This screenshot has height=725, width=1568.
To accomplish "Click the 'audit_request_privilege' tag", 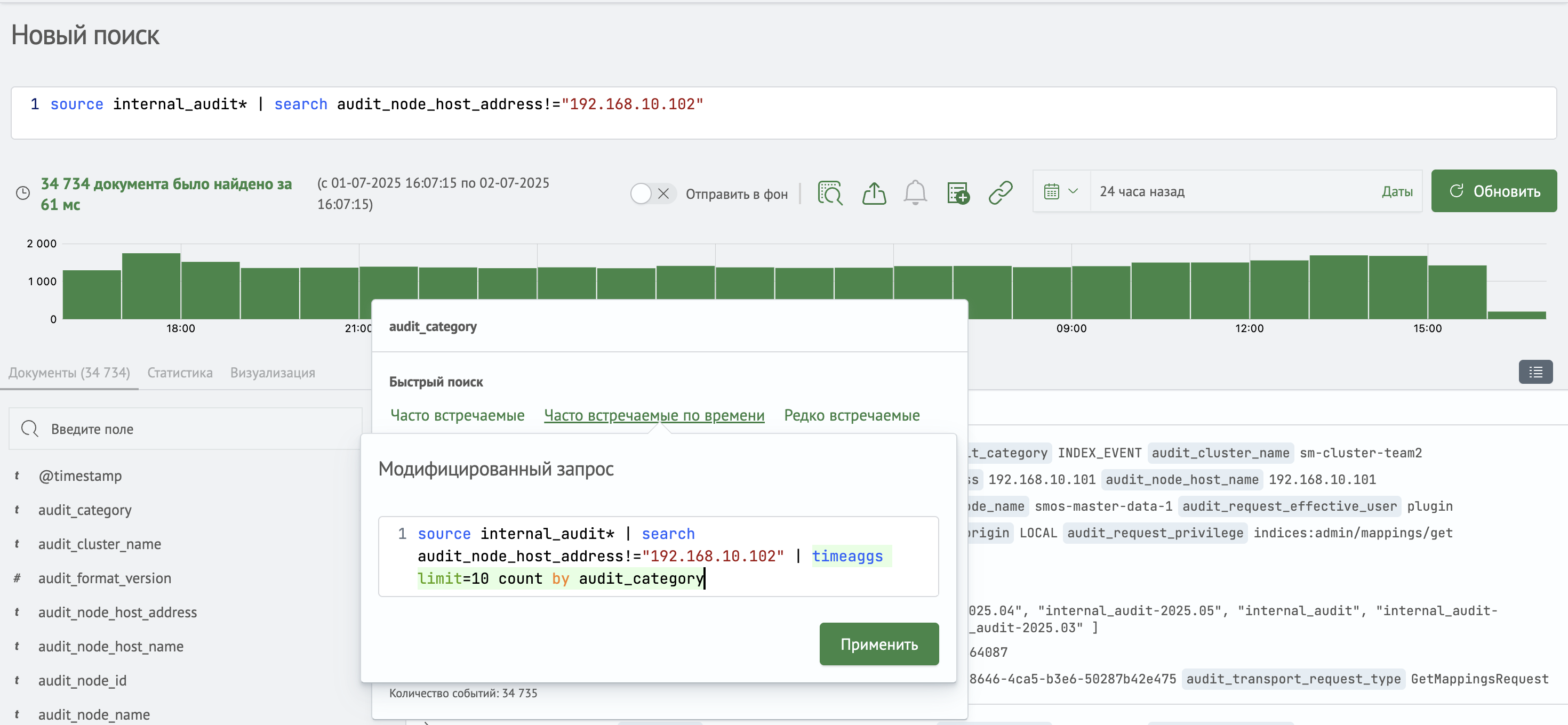I will point(1155,533).
